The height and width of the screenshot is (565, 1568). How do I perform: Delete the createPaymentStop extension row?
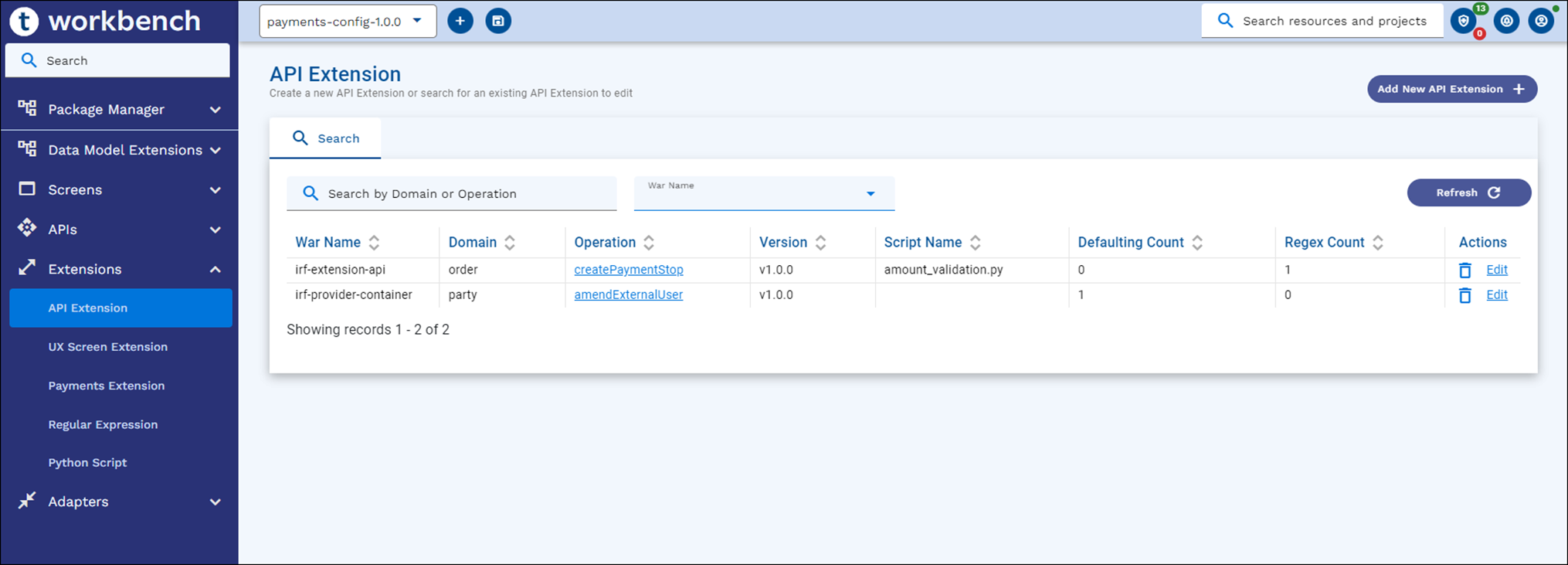tap(1464, 270)
